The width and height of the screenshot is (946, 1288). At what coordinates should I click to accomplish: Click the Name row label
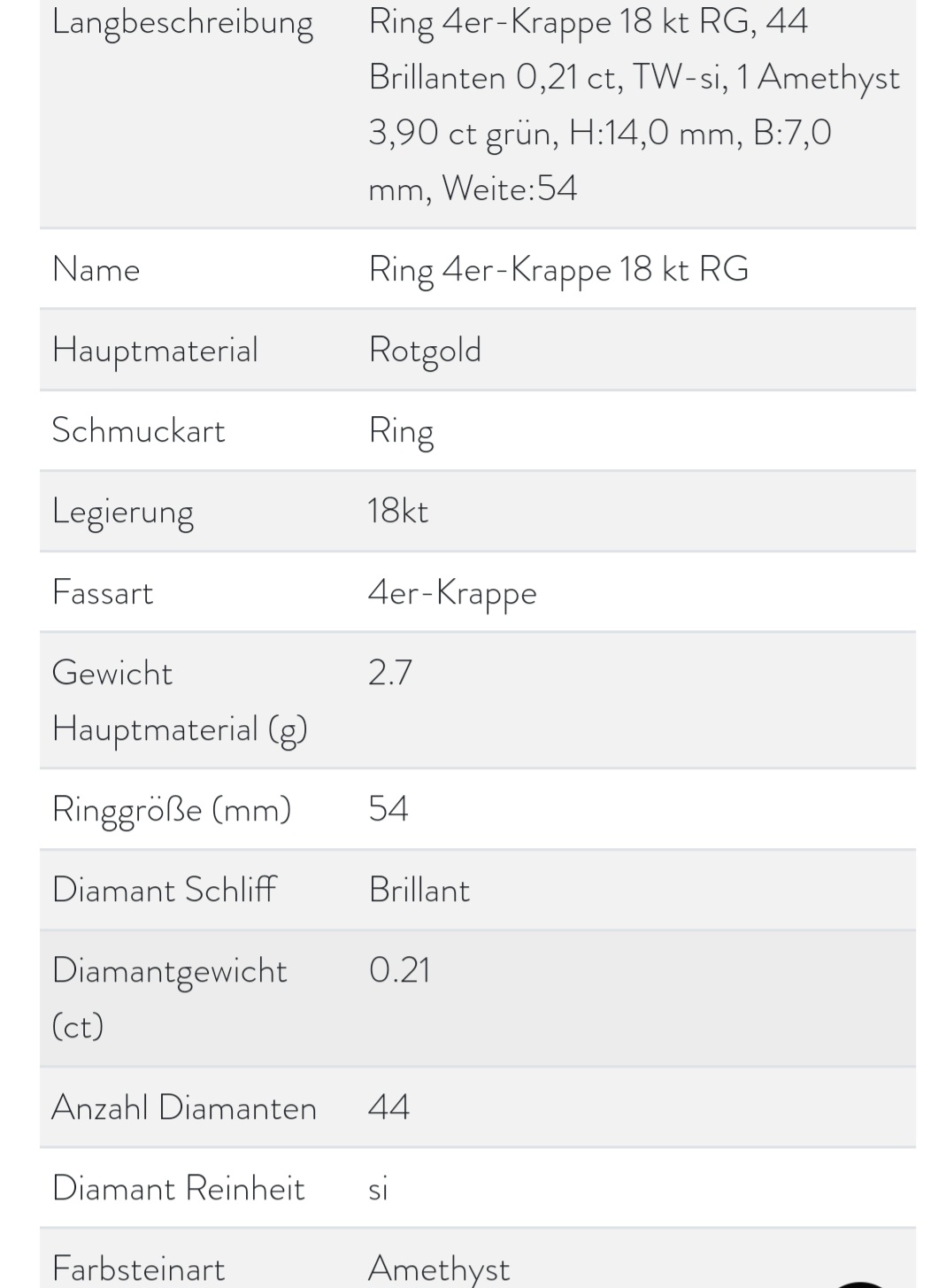pos(96,269)
